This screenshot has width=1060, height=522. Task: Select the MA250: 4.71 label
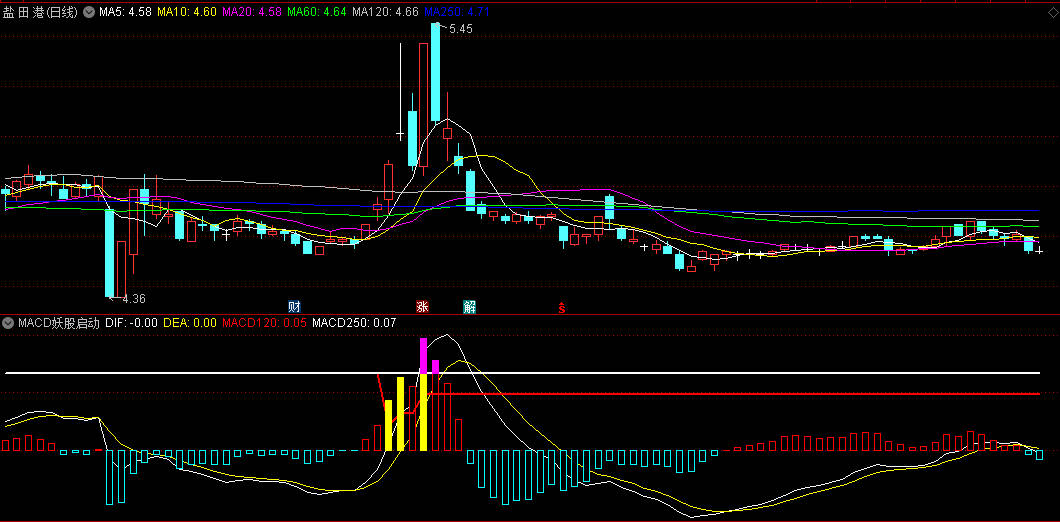point(457,11)
